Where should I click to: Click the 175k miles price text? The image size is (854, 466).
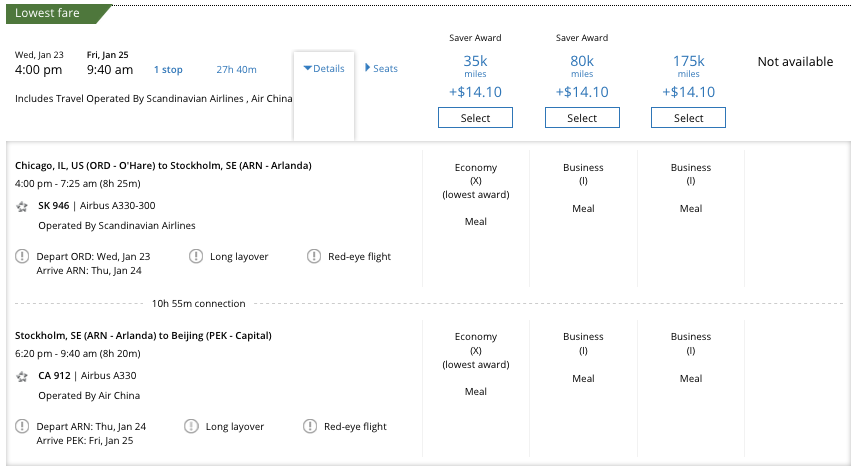click(688, 62)
